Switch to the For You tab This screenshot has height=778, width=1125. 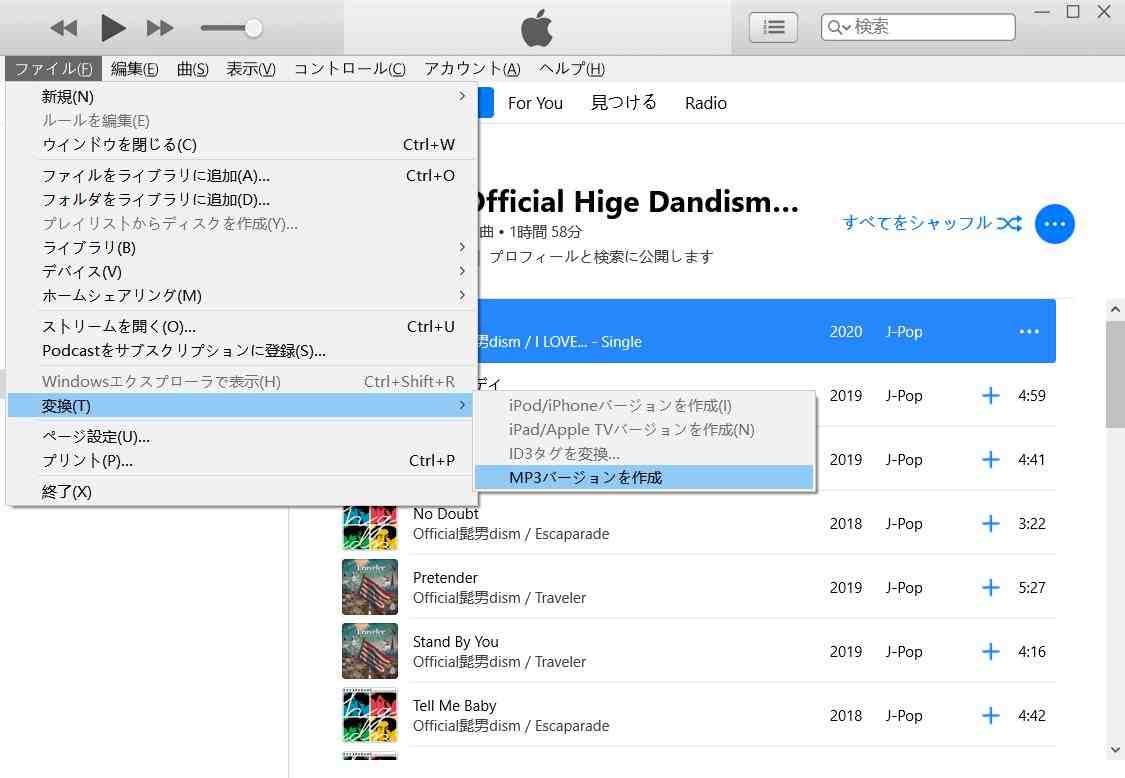535,103
